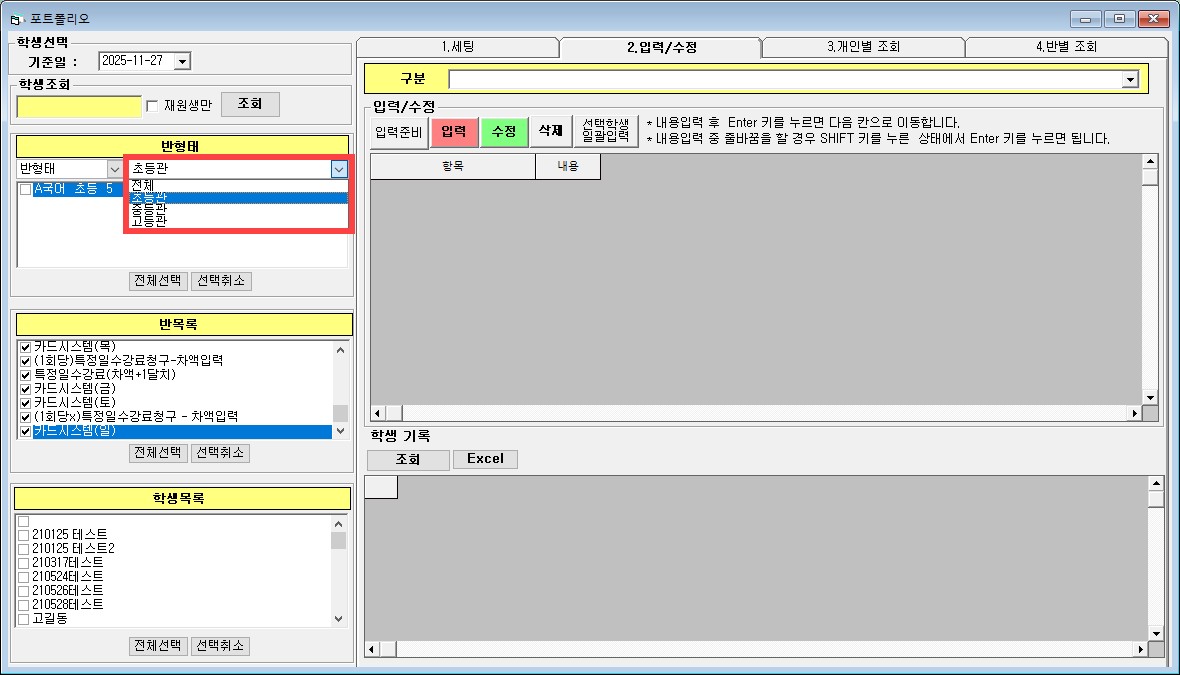Screen dimensions: 1180x675
Task: Click the portfolio app icon in title bar
Action: pyautogui.click(x=15, y=18)
